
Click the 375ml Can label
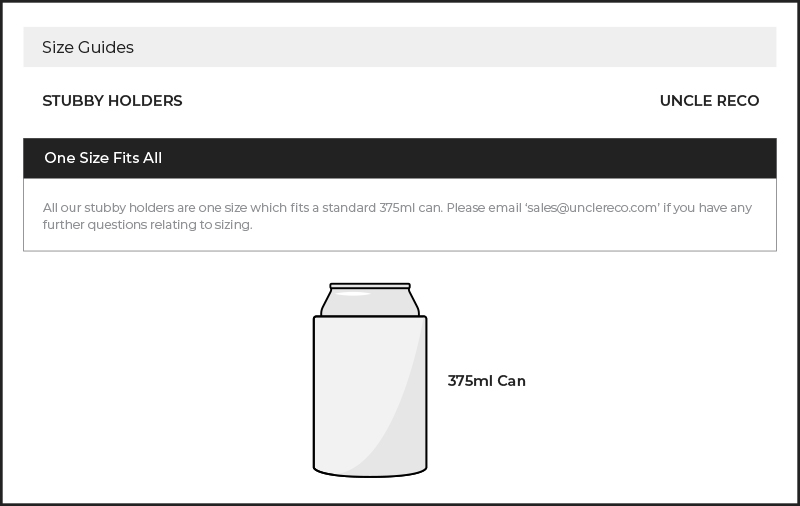[487, 381]
